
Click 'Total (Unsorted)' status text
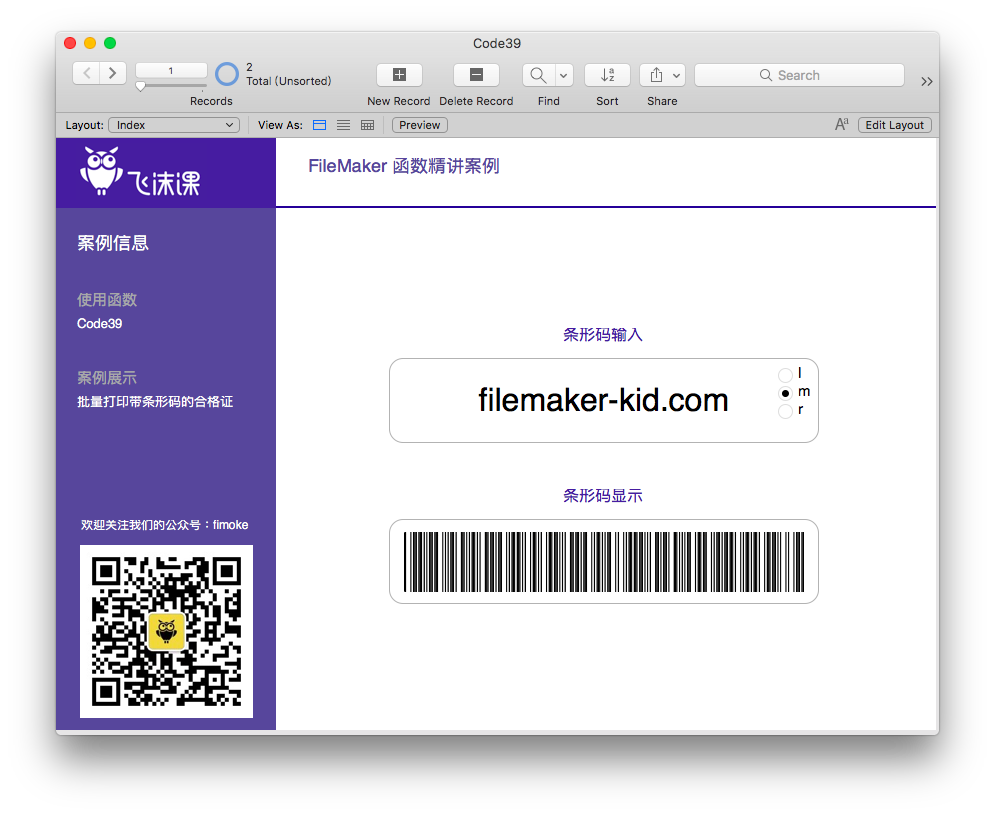tap(289, 81)
